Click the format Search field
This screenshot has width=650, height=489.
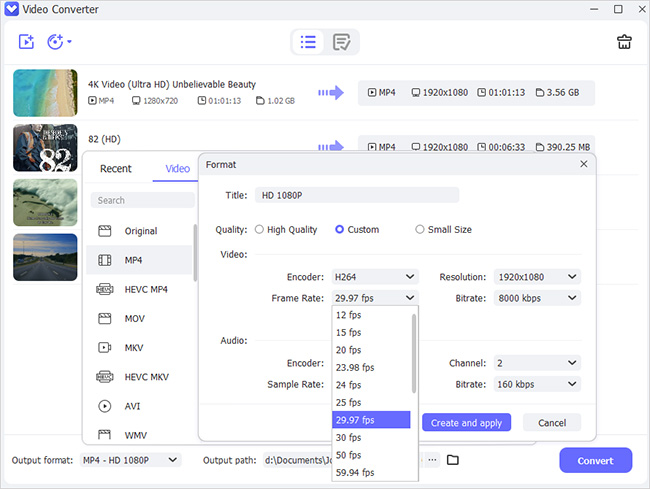[143, 200]
